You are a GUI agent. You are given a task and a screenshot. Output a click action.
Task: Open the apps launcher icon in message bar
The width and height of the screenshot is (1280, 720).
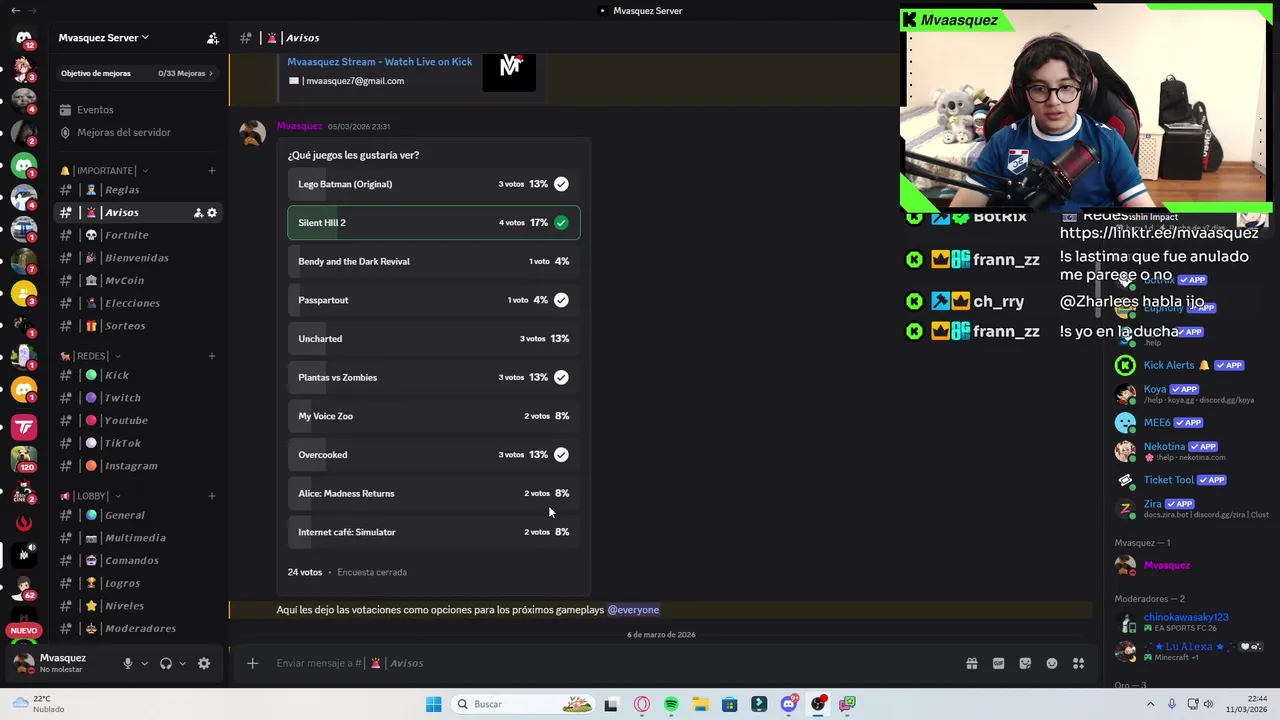tap(1079, 663)
